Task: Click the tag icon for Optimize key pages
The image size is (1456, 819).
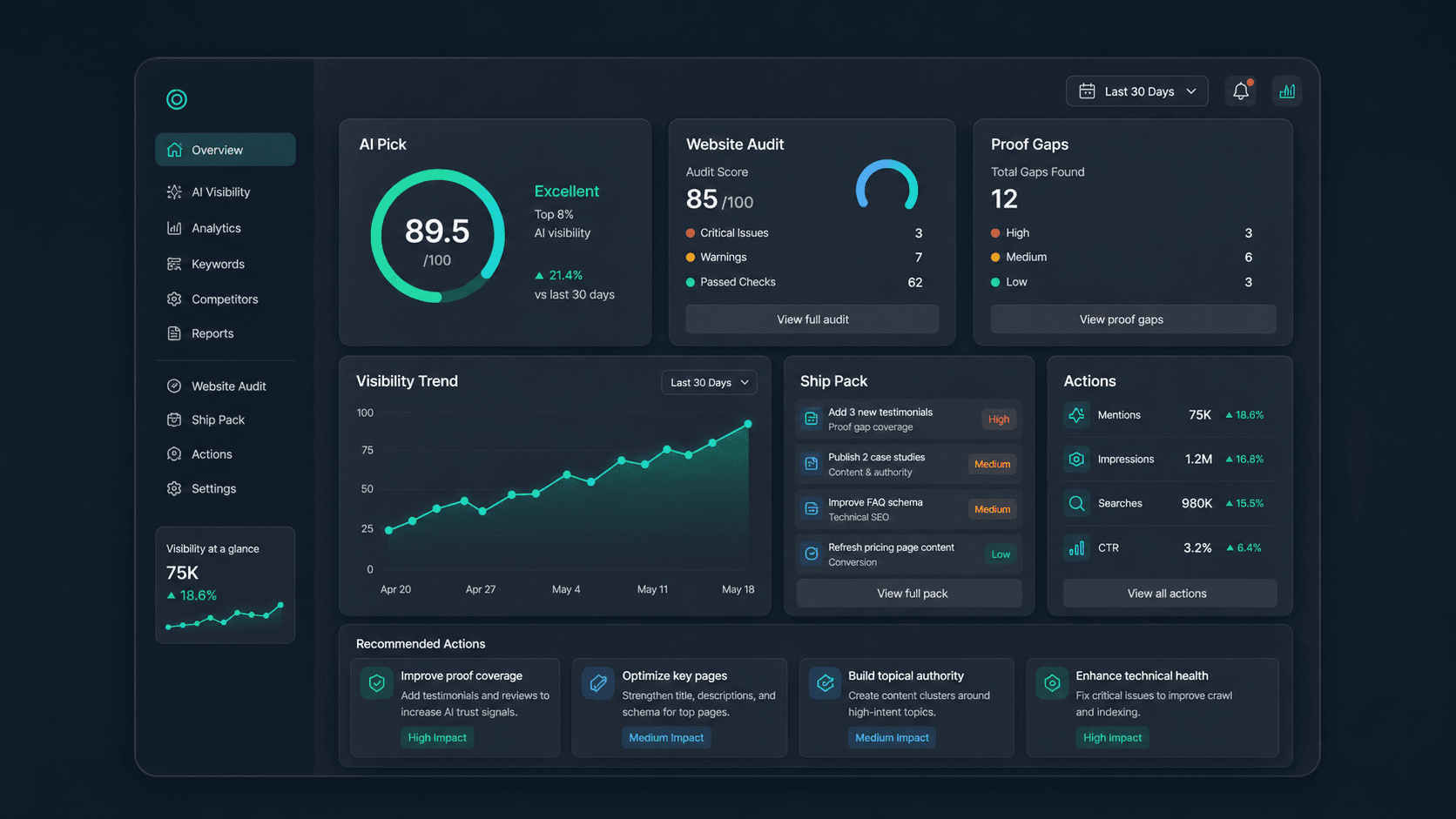Action: pyautogui.click(x=598, y=683)
